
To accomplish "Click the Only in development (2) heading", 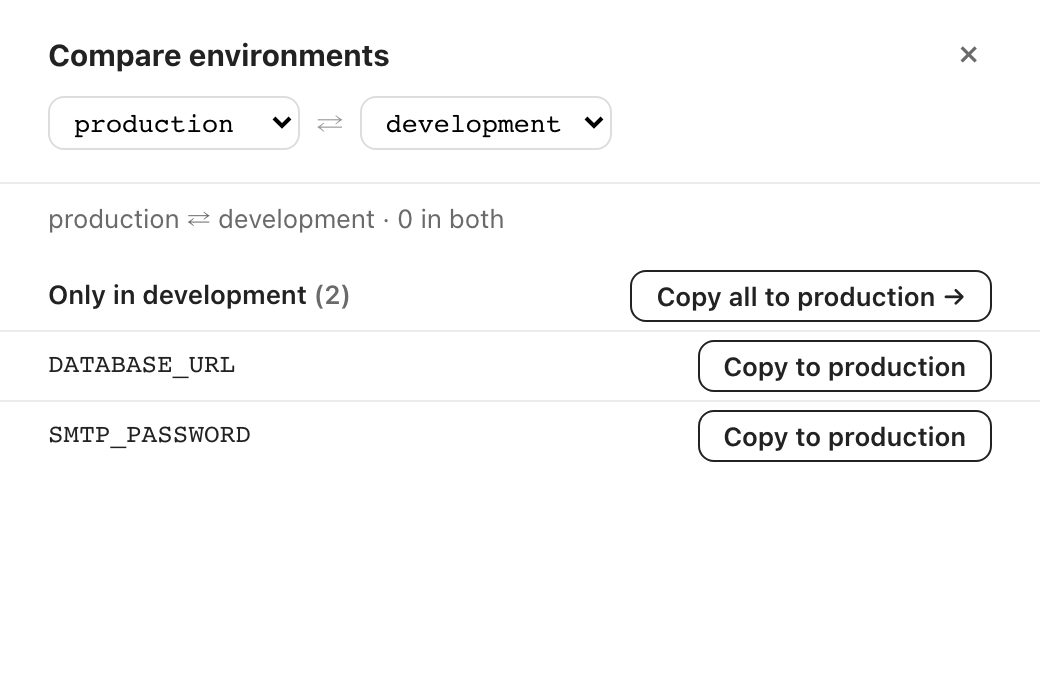I will click(x=199, y=295).
